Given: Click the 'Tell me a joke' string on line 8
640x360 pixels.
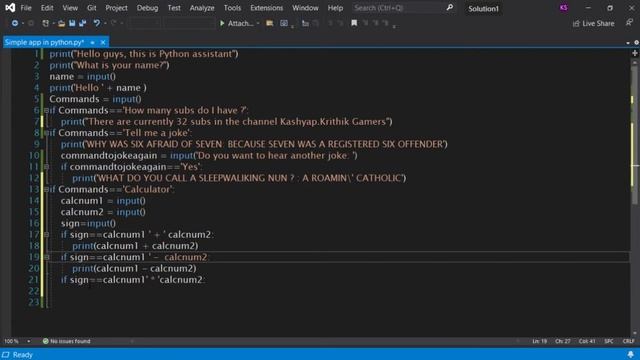Looking at the screenshot, I should click(156, 133).
